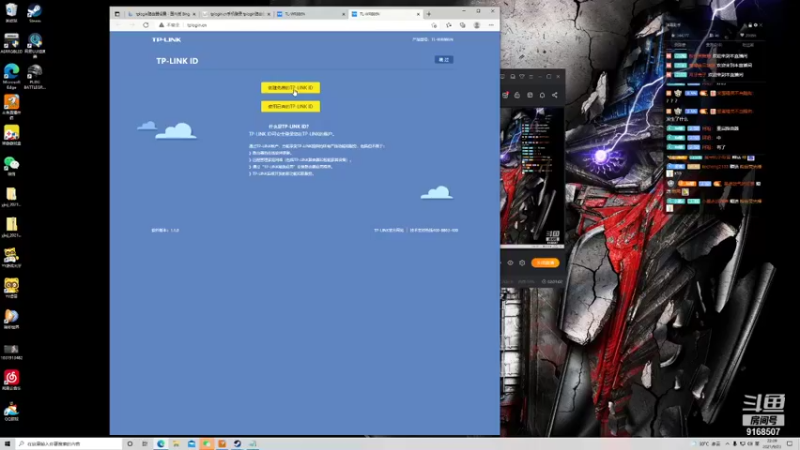Click the stream preview thumbnail in streaming tool
This screenshot has width=800, height=450.
[532, 177]
